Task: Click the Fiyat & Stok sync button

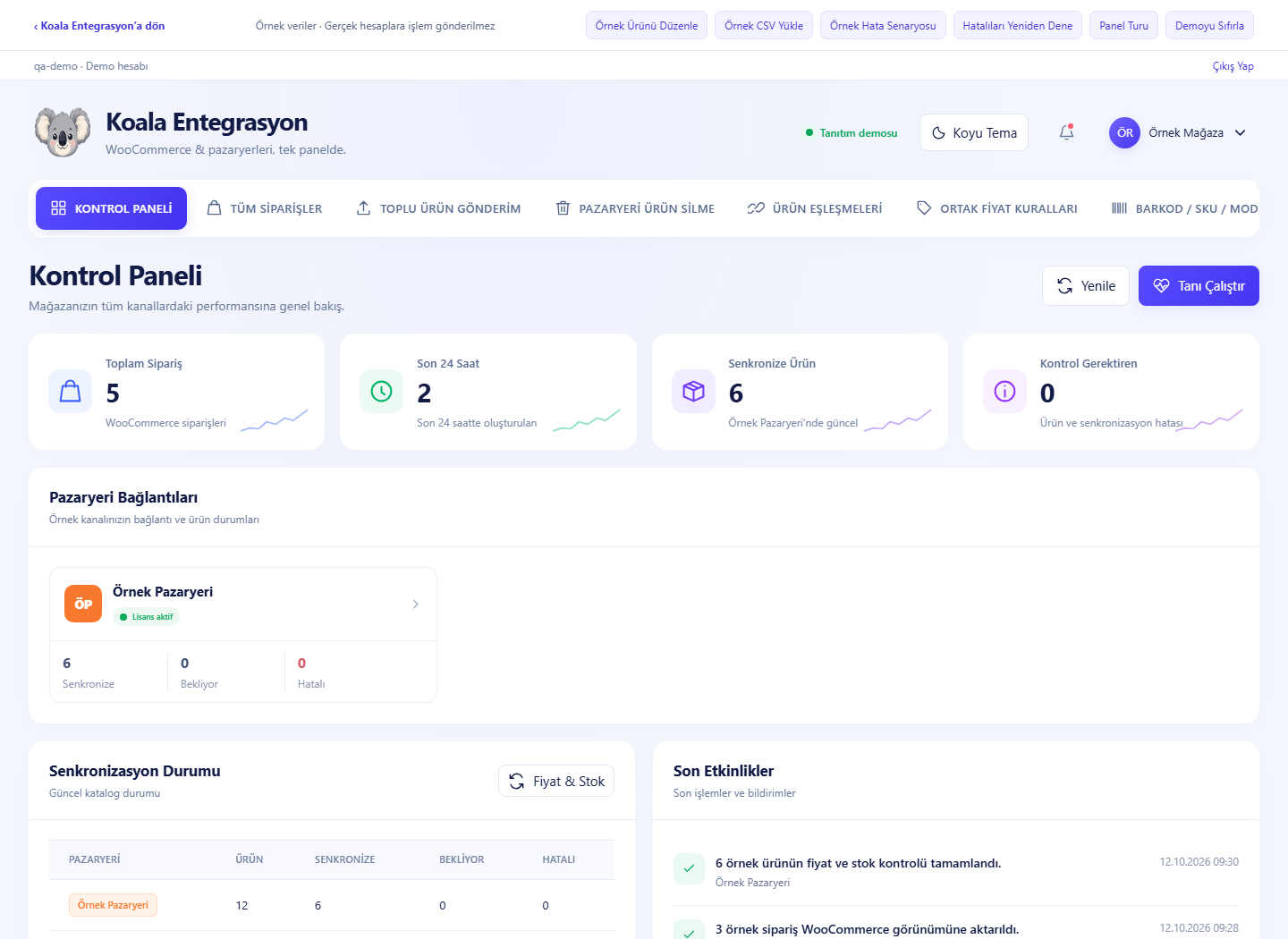Action: tap(556, 781)
